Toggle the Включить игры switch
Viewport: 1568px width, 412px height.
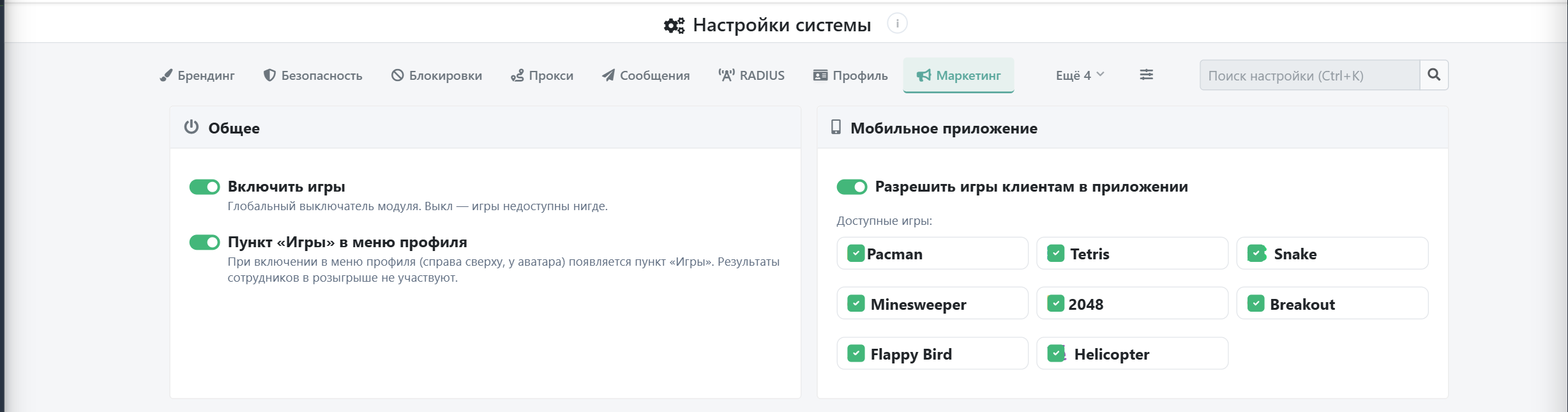(204, 187)
